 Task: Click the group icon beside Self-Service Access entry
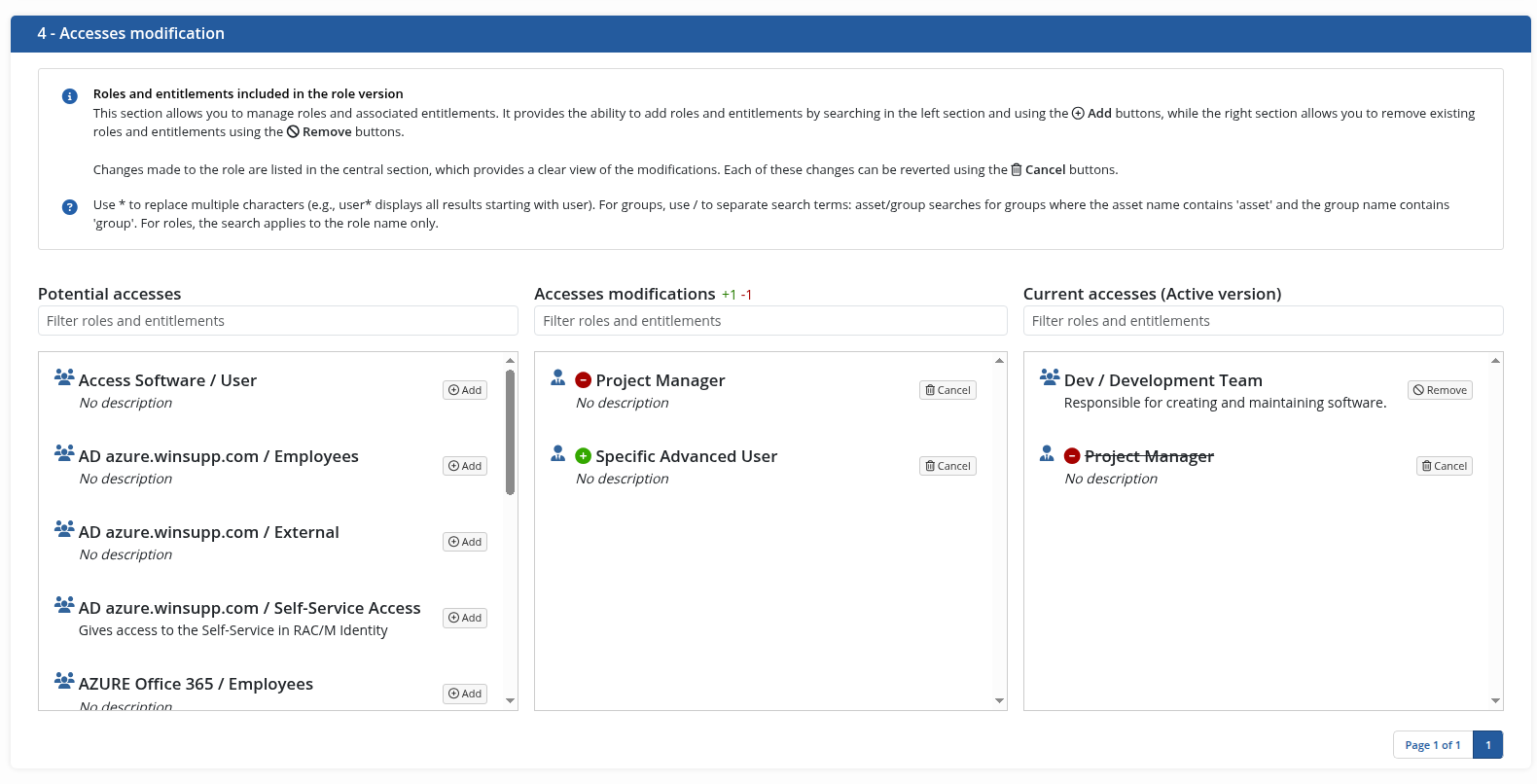(64, 604)
